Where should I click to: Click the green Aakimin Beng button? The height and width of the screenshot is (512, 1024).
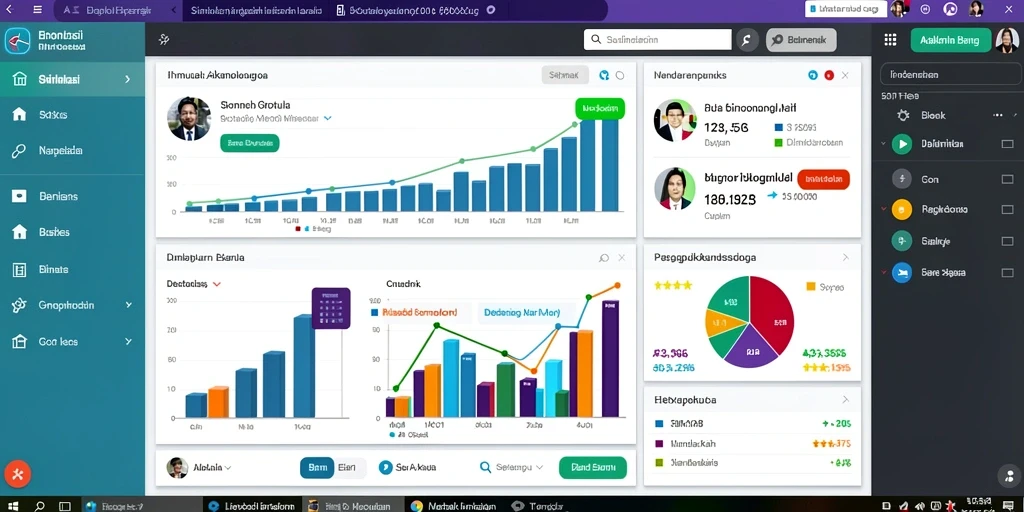[x=950, y=40]
